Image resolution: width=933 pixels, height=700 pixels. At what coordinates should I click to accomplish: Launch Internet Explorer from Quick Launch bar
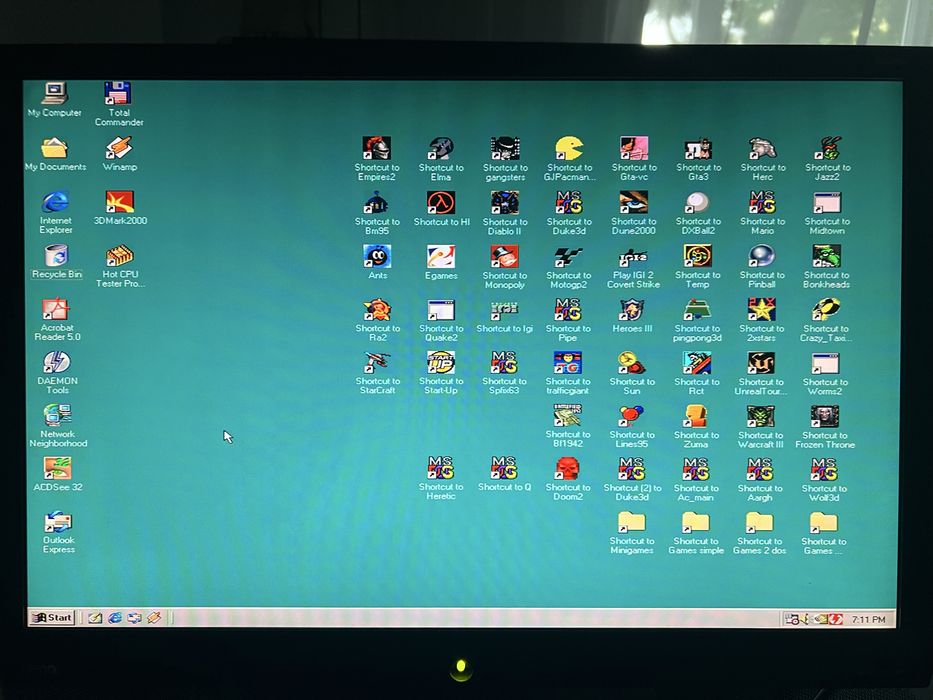pyautogui.click(x=114, y=618)
